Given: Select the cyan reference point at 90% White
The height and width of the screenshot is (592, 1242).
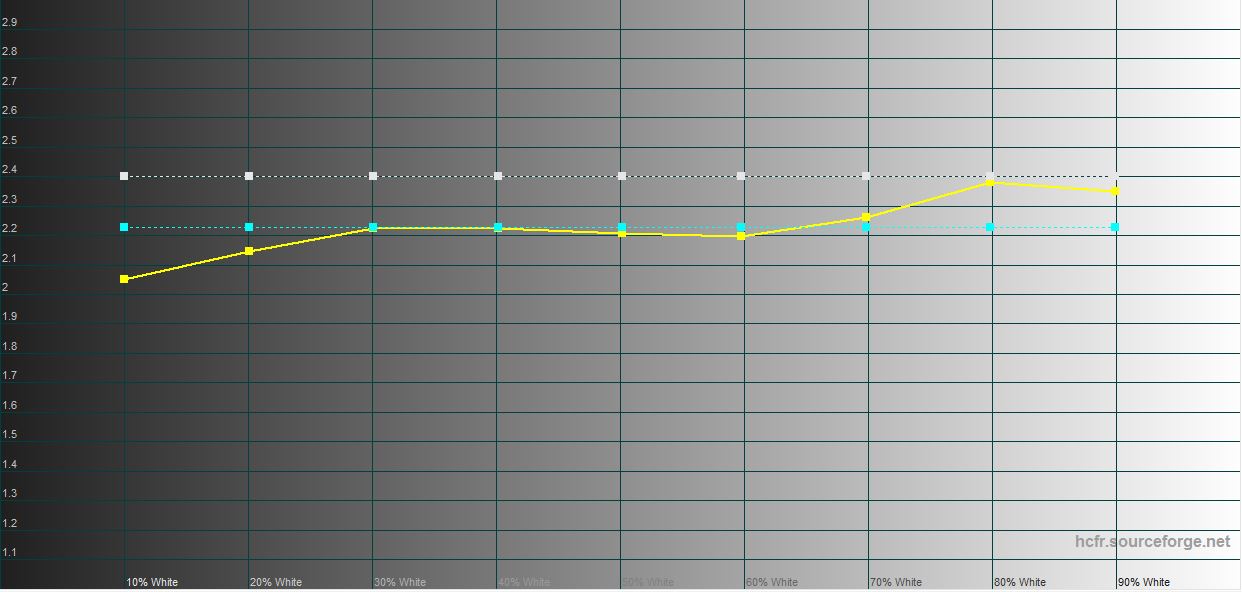Looking at the screenshot, I should [x=1115, y=227].
